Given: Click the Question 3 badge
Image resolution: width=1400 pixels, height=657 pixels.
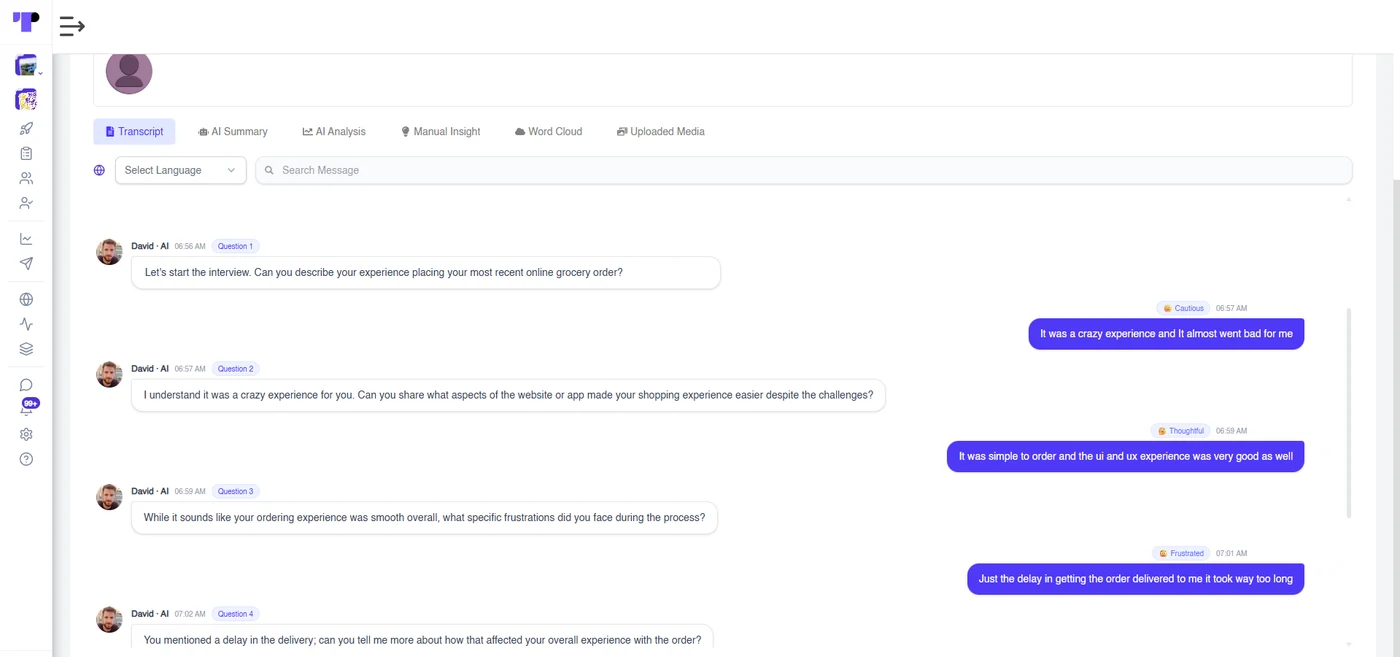Looking at the screenshot, I should [x=236, y=491].
